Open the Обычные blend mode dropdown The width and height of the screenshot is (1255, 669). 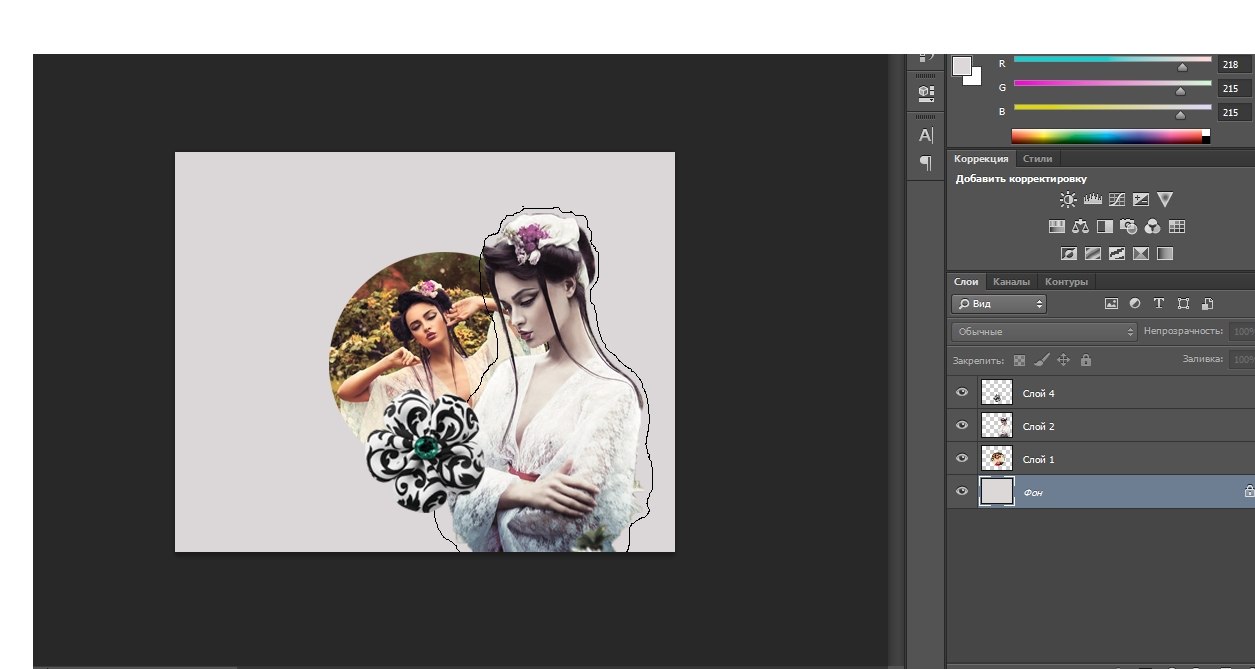pos(1044,331)
